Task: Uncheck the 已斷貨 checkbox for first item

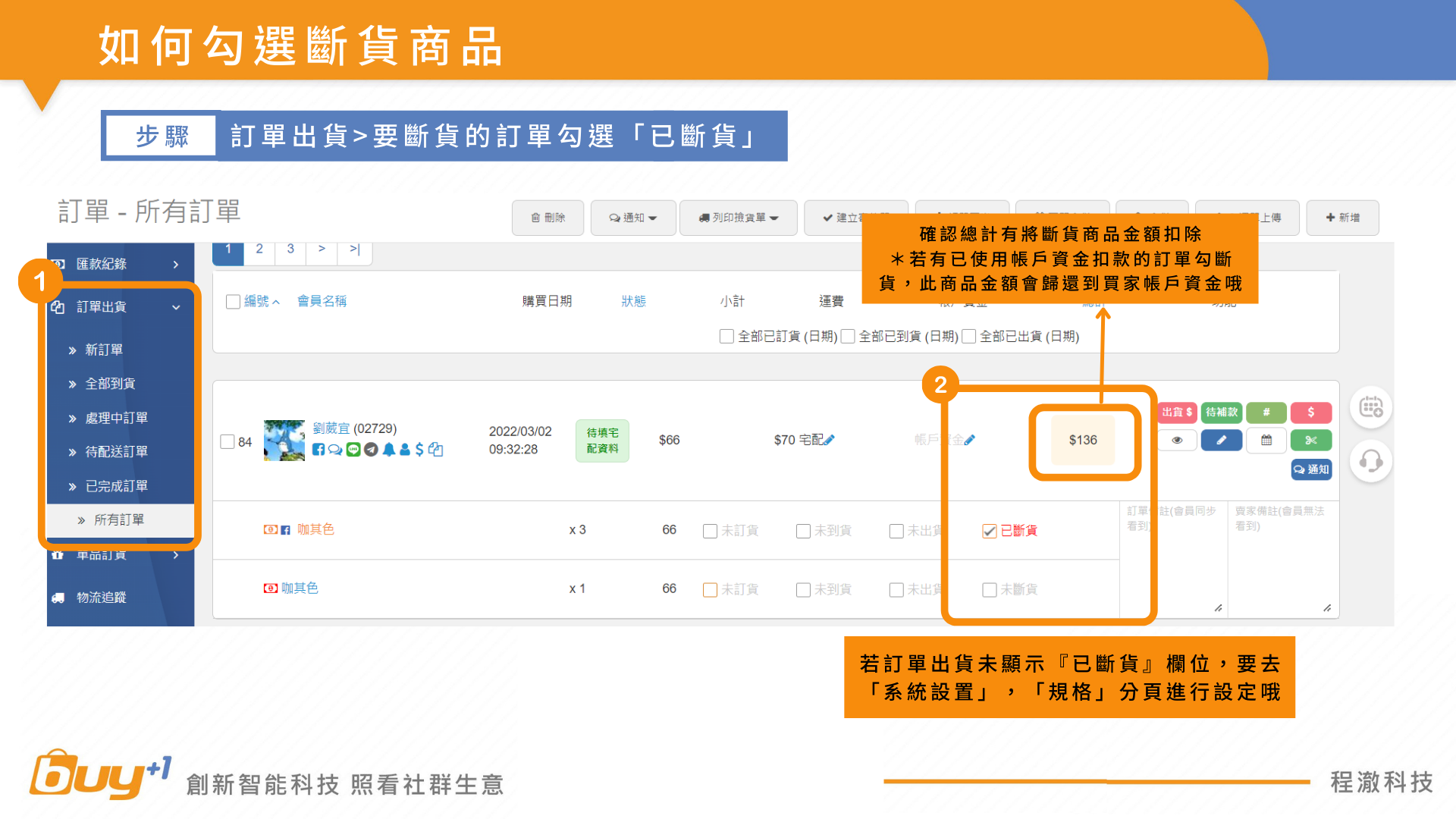Action: point(989,531)
